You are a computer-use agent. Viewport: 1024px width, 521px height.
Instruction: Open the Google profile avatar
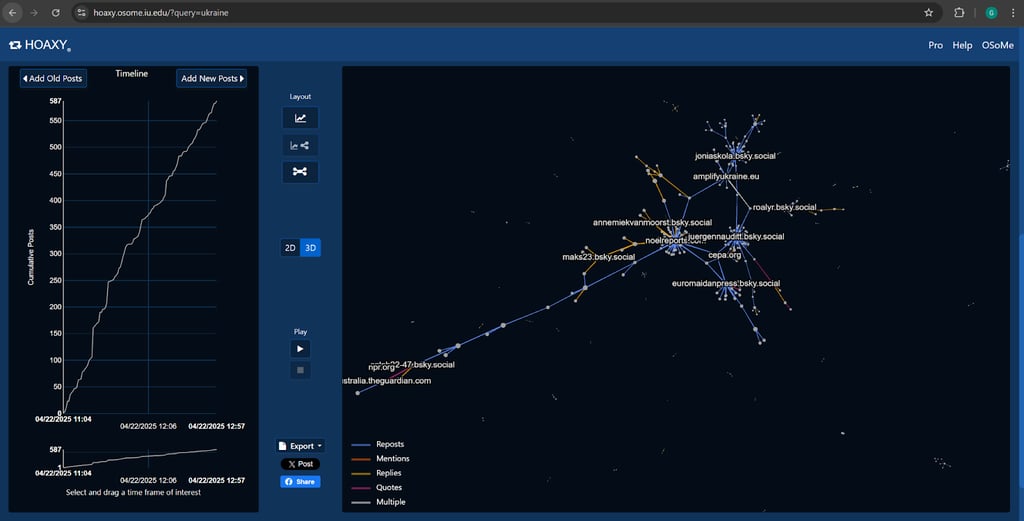tap(991, 12)
